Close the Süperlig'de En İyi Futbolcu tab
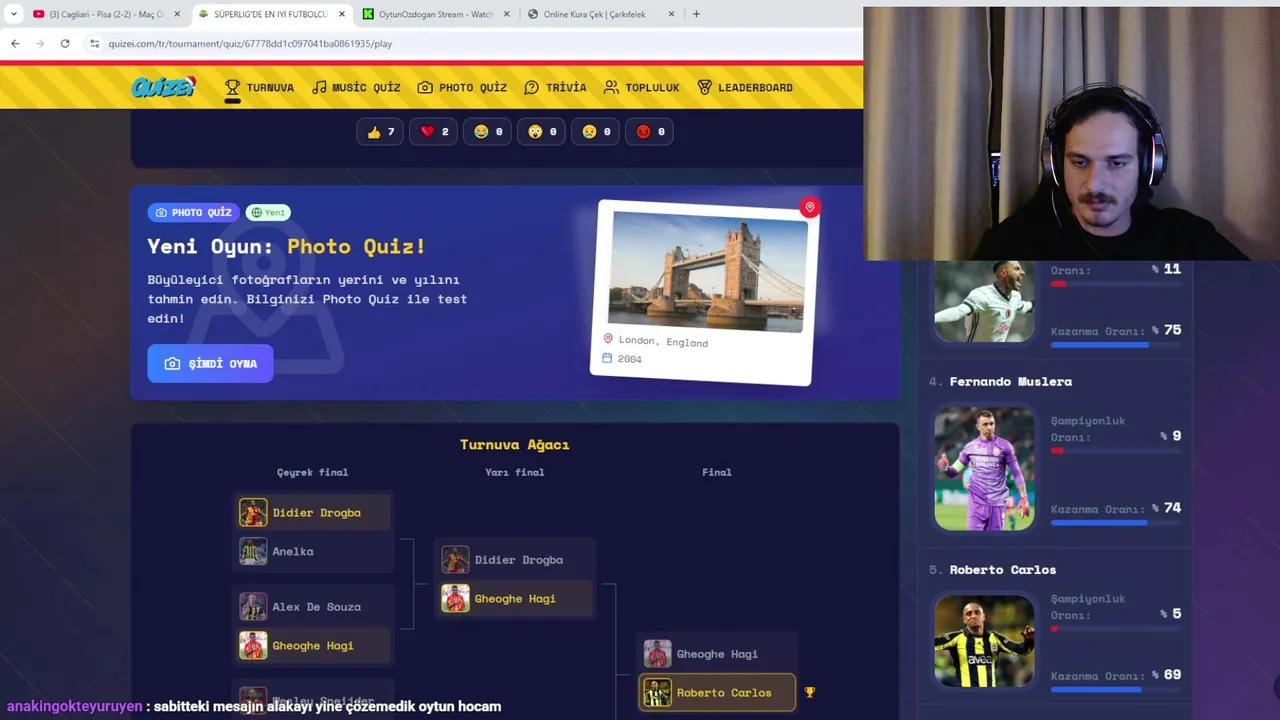 click(x=342, y=14)
